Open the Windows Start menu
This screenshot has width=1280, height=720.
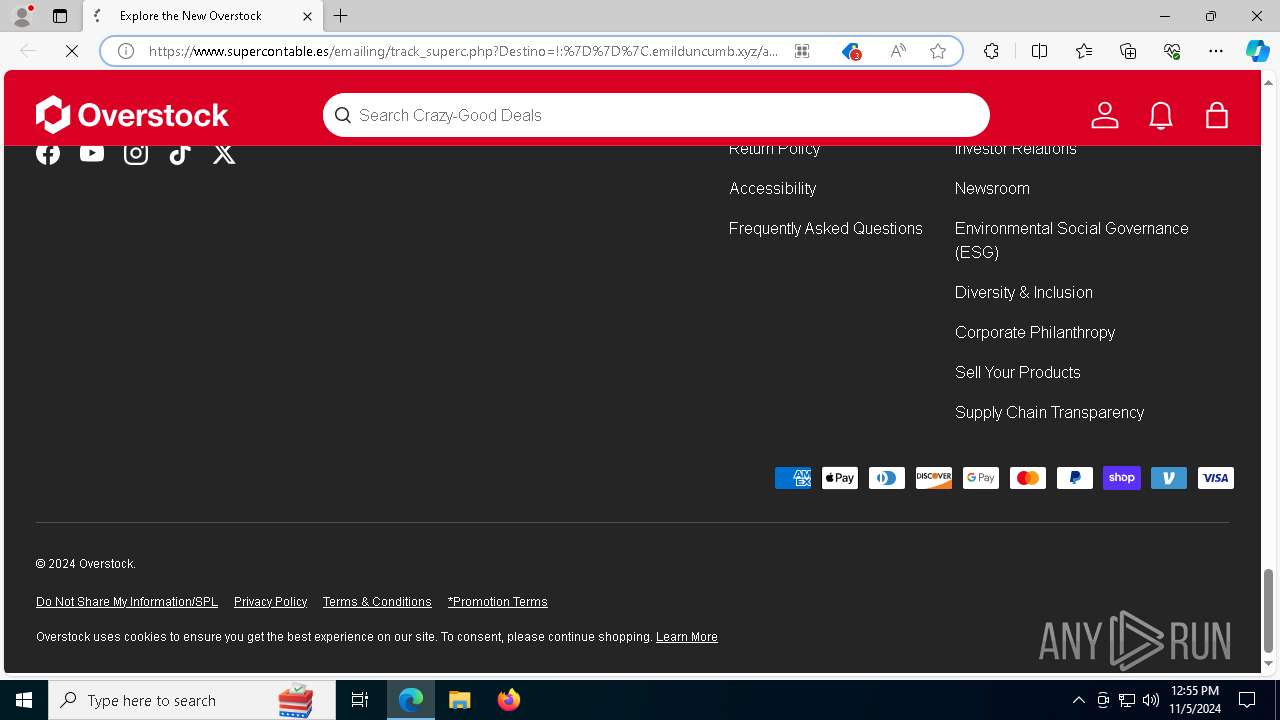click(x=24, y=700)
